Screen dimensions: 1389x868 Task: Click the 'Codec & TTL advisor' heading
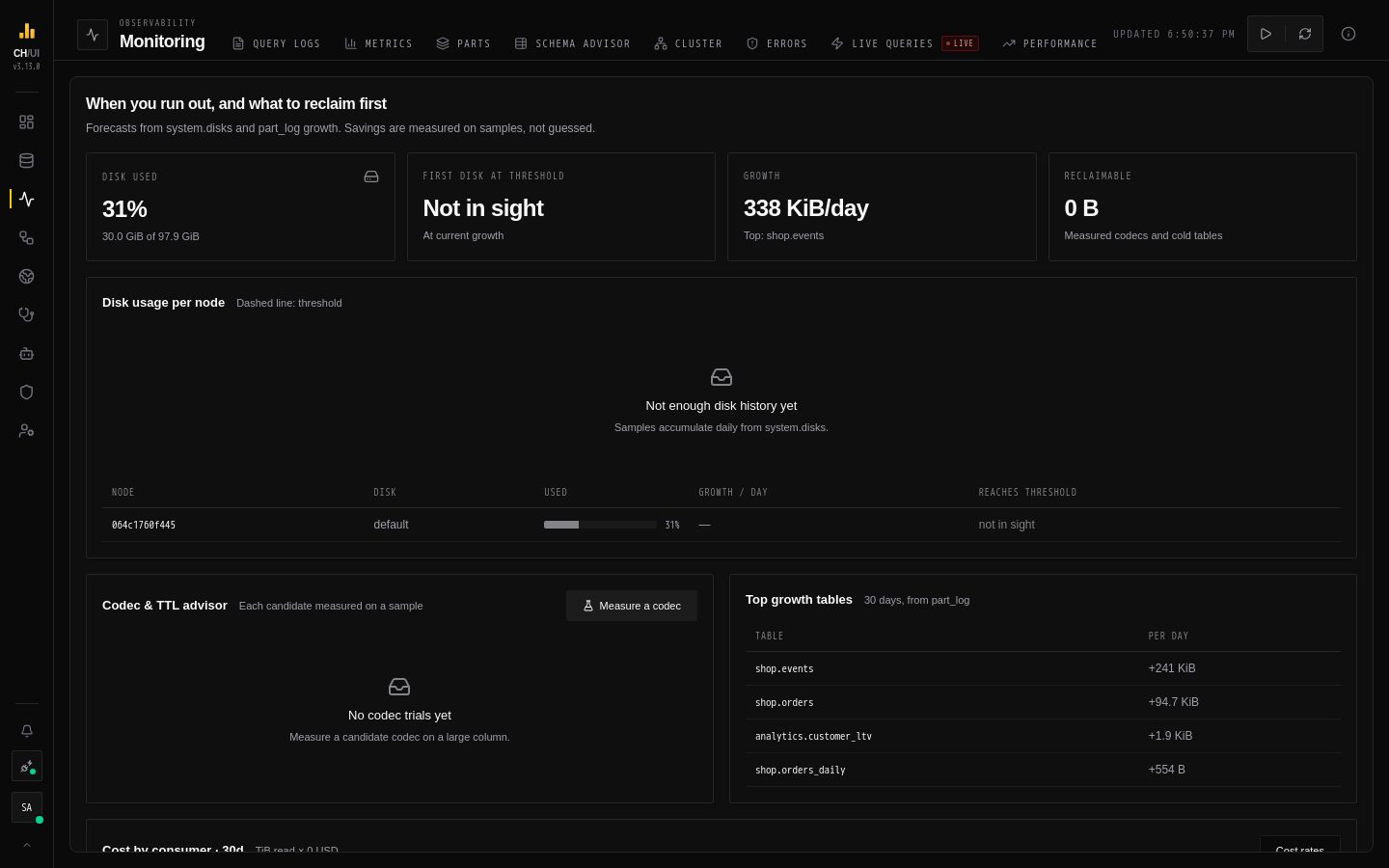(x=165, y=606)
